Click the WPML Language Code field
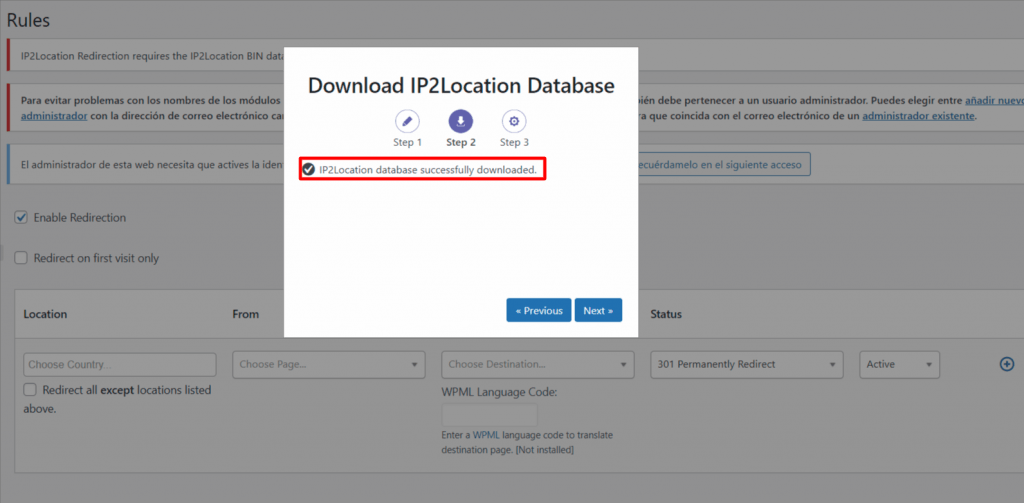 click(489, 415)
